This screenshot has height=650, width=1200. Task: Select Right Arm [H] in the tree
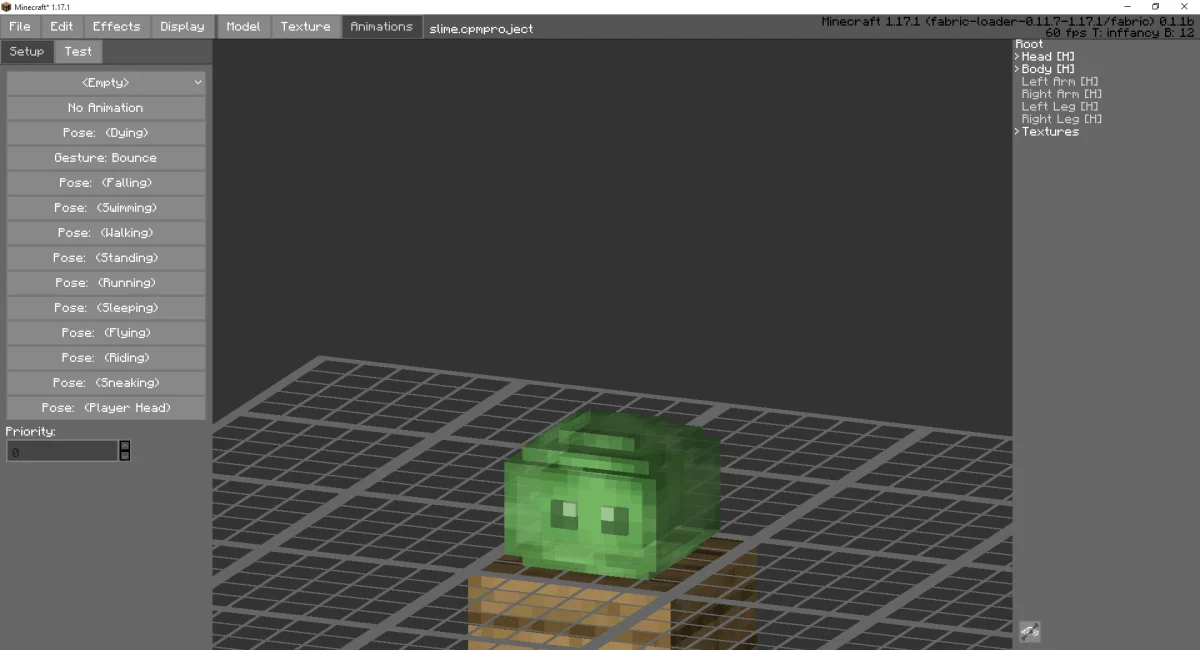point(1062,94)
